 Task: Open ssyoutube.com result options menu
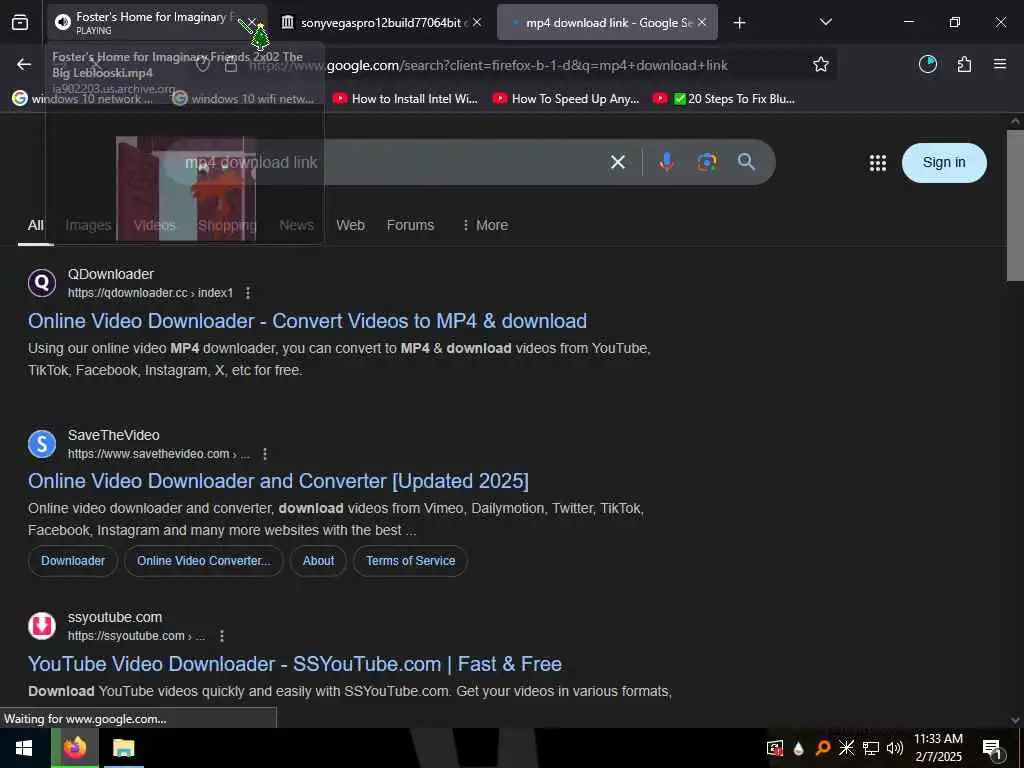222,636
